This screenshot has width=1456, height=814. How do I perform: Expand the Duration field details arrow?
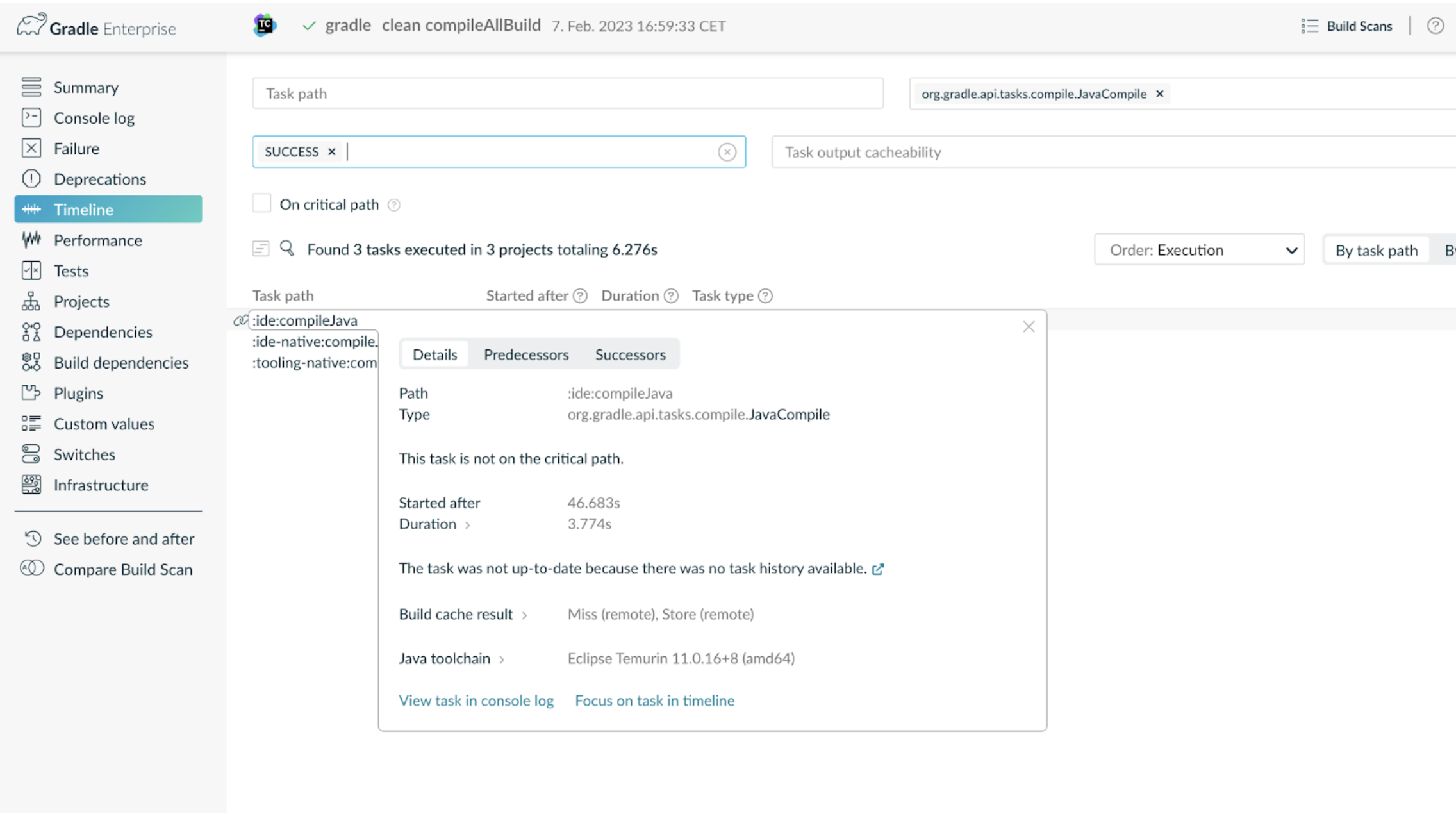pos(466,525)
